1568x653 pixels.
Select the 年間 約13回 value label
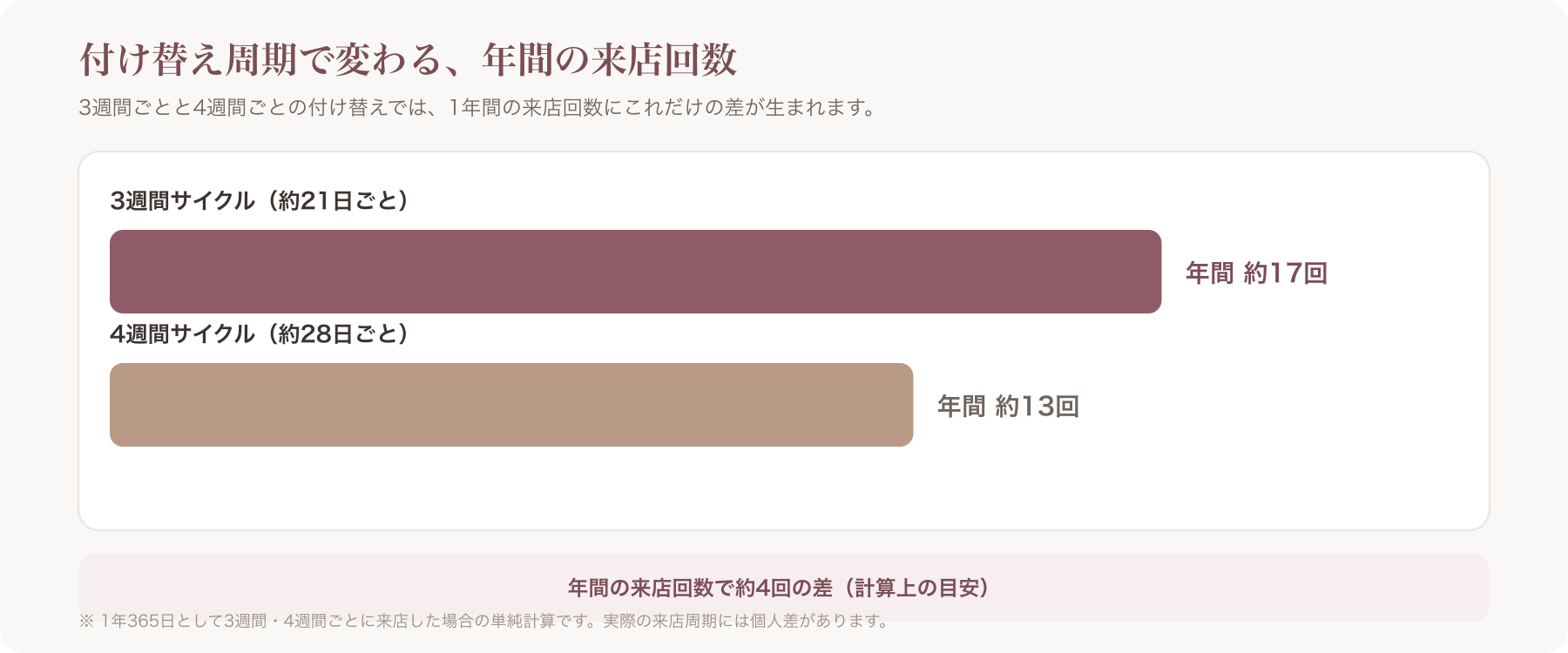(1008, 406)
